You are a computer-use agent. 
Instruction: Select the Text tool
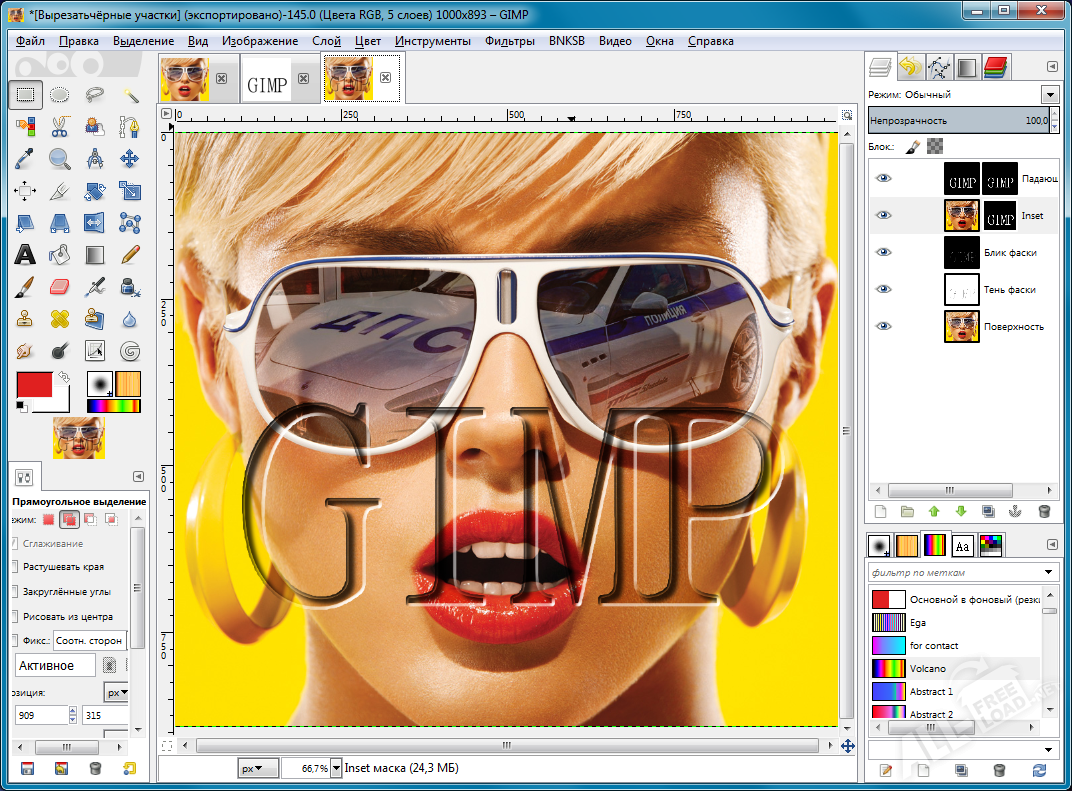tap(24, 254)
